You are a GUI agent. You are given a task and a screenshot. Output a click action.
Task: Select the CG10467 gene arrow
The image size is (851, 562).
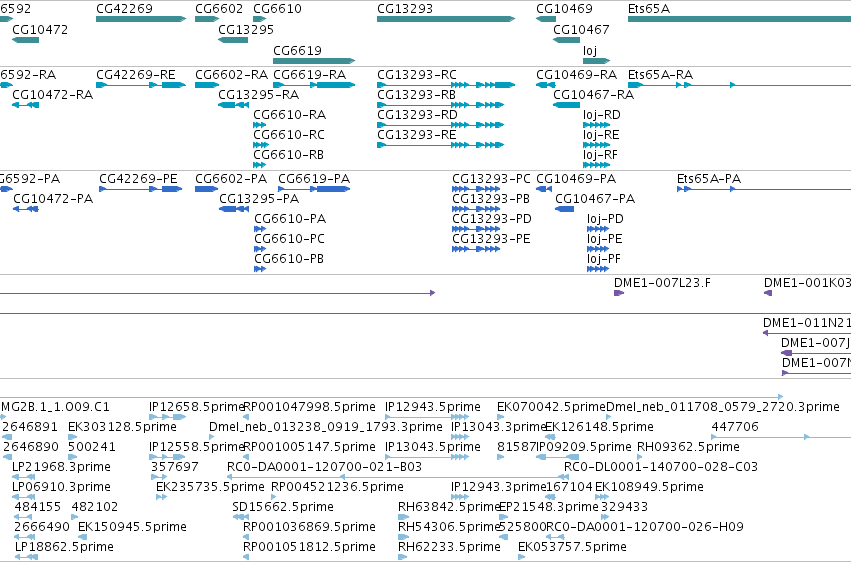(x=567, y=40)
